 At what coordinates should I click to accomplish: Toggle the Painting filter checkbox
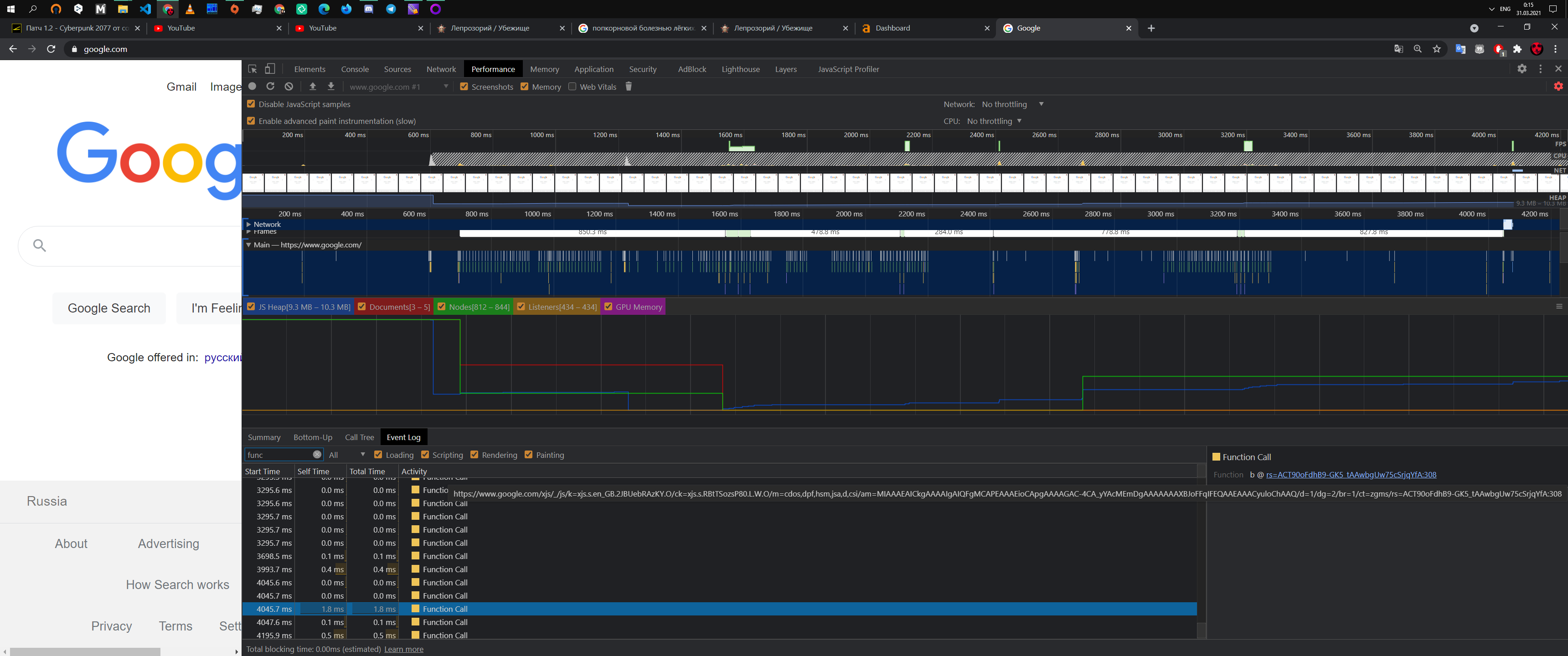click(x=528, y=455)
